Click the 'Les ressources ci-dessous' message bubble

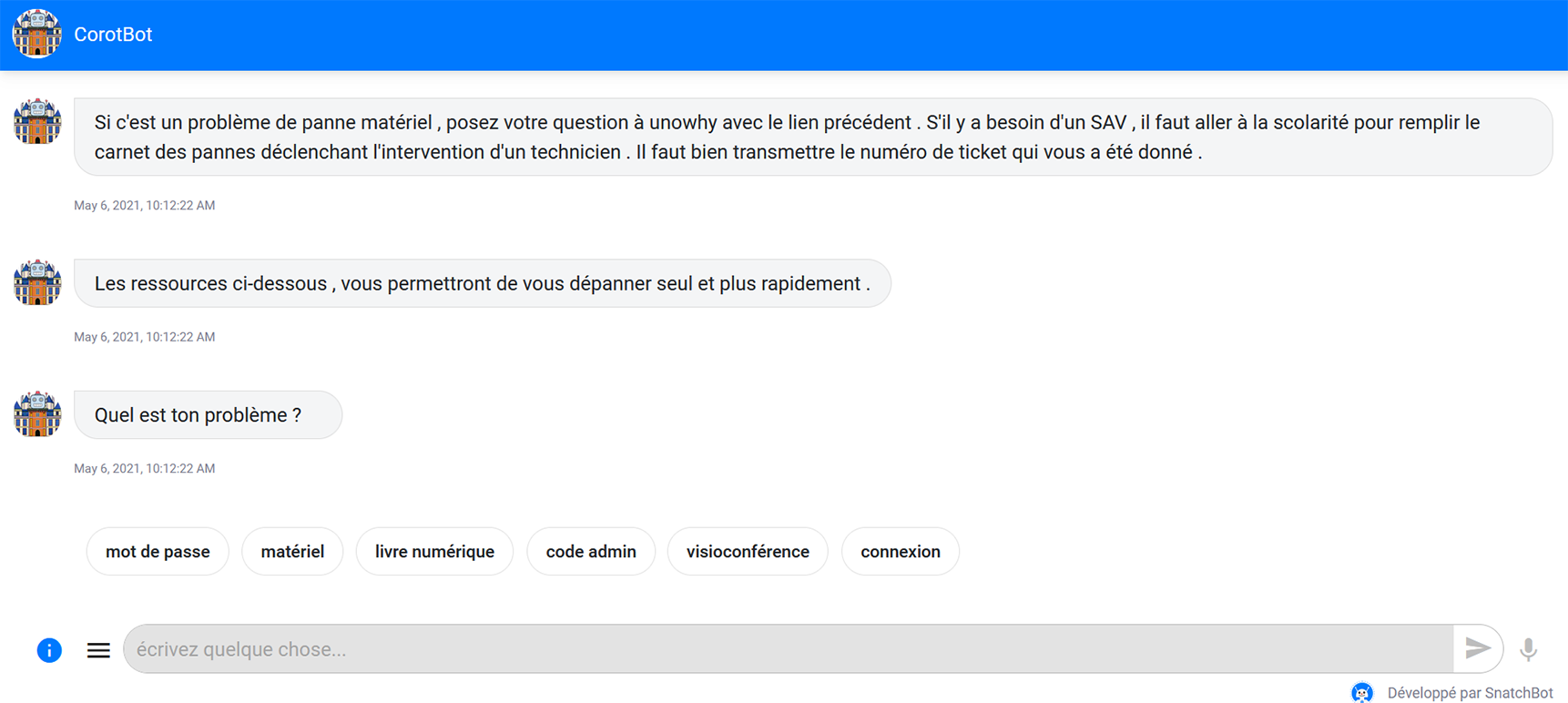pos(482,284)
